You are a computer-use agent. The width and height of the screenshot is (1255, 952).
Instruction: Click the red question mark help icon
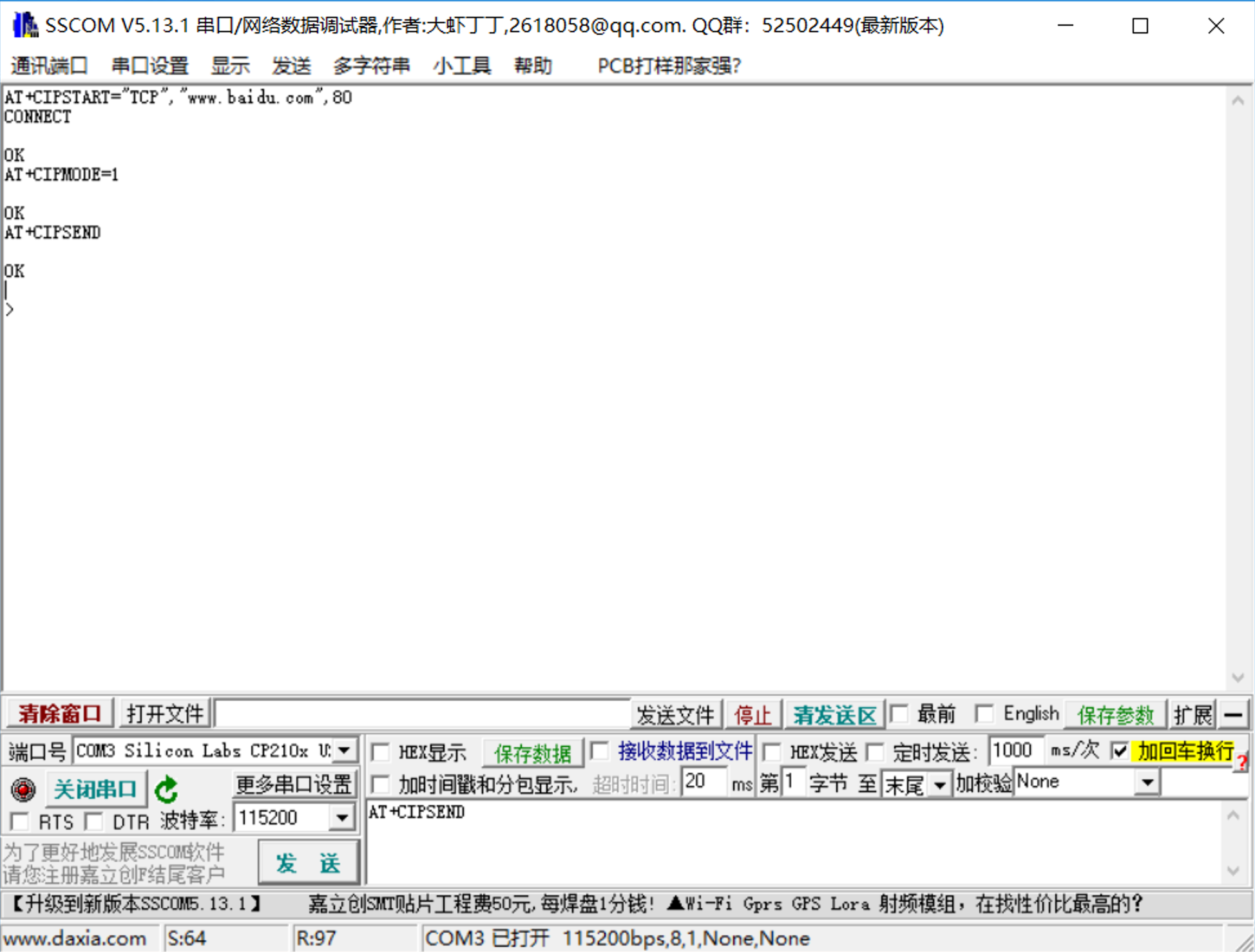click(x=1242, y=763)
